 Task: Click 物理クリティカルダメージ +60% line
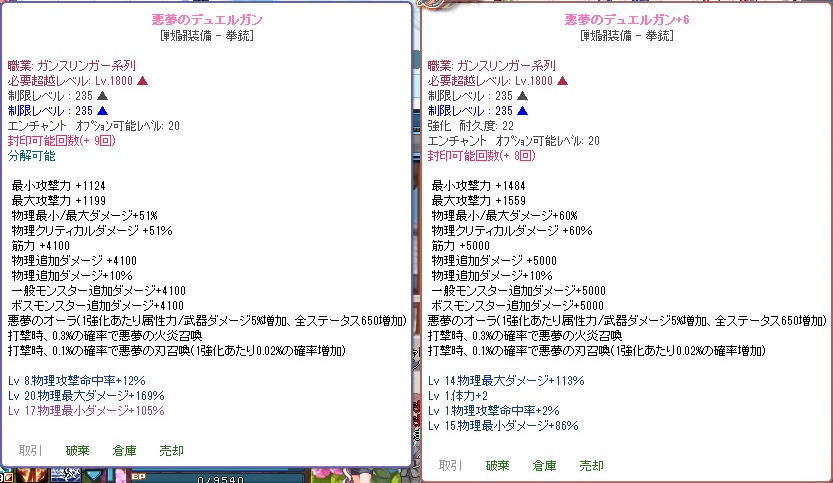click(x=512, y=231)
